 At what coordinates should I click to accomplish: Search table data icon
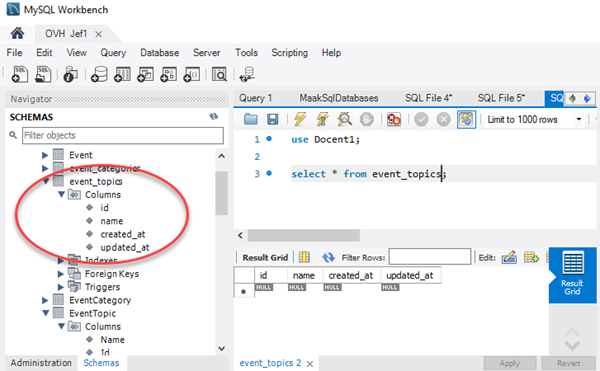pos(219,74)
